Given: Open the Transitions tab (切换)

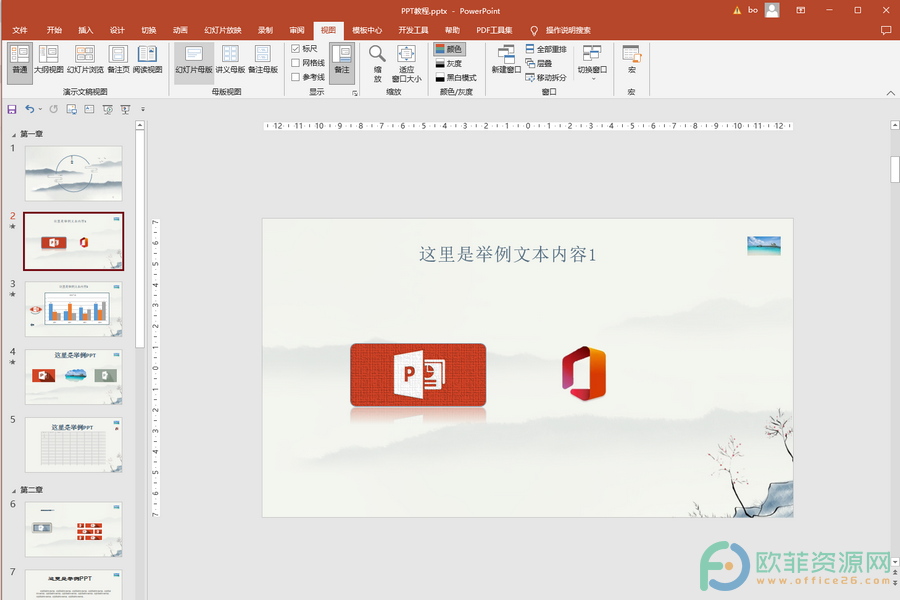Looking at the screenshot, I should (149, 30).
